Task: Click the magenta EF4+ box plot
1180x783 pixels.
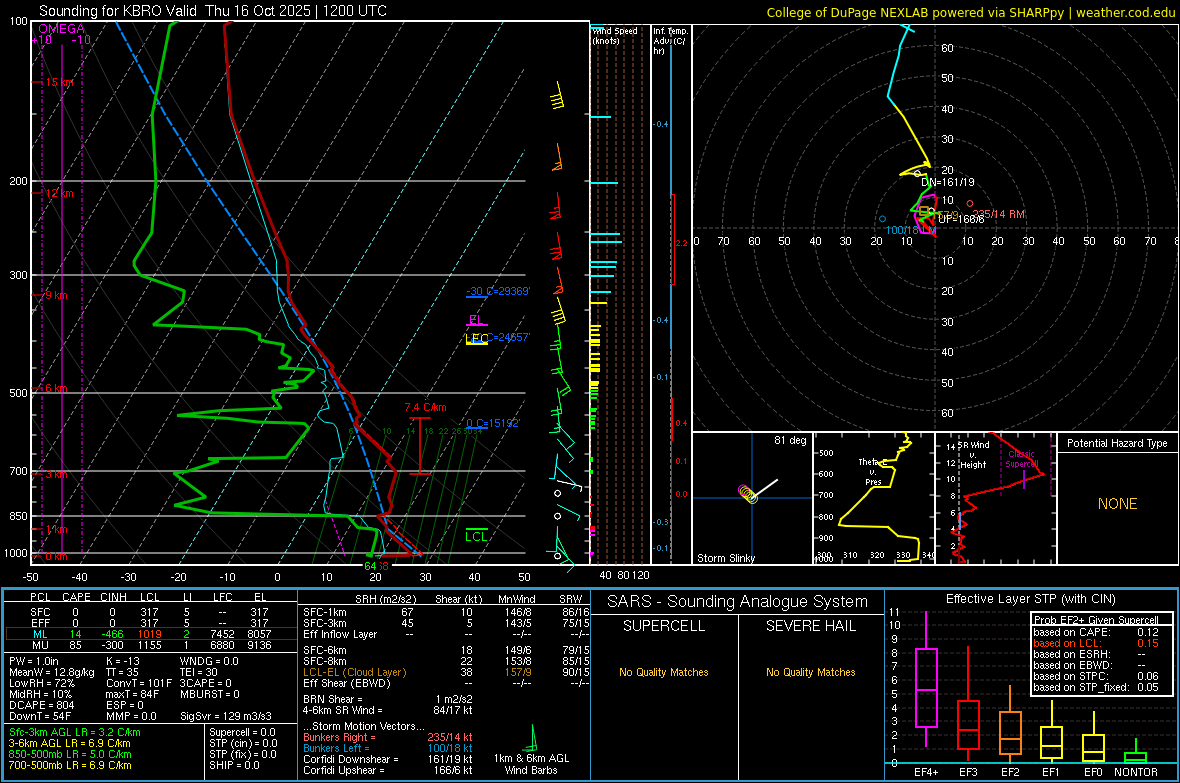Action: pyautogui.click(x=926, y=678)
